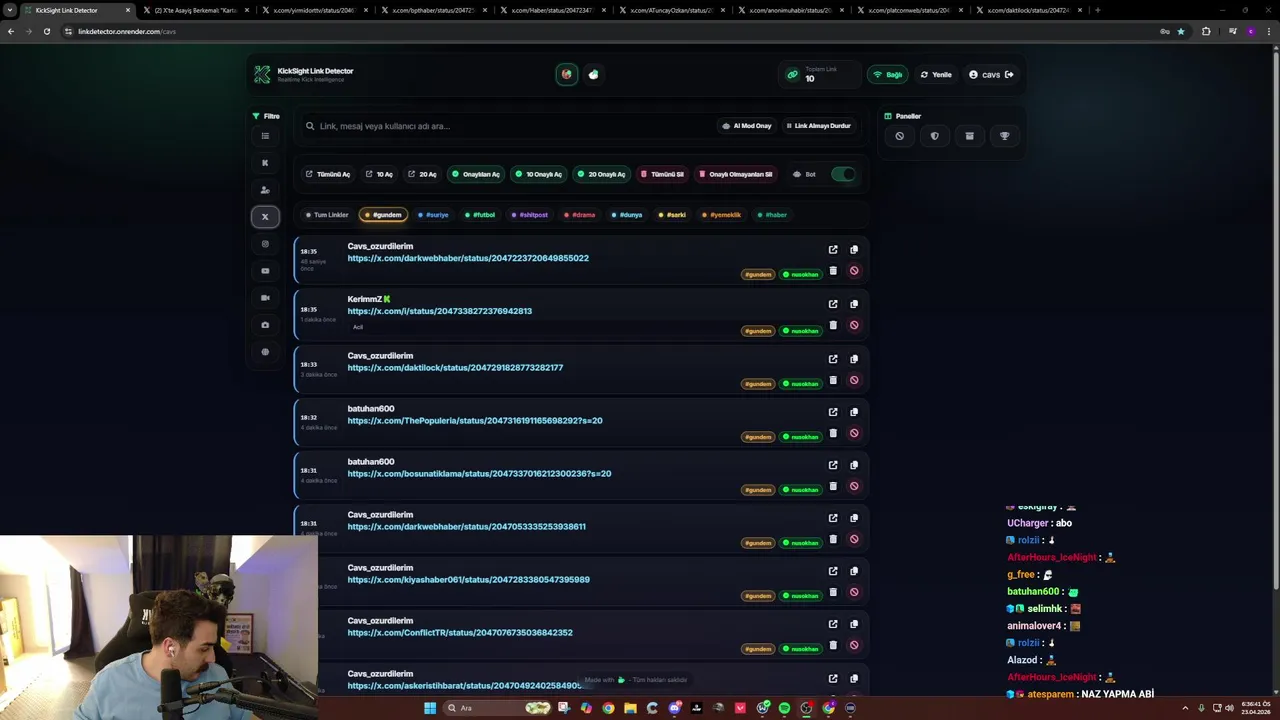Image resolution: width=1280 pixels, height=720 pixels.
Task: Click Onaylıları Aç button
Action: coord(476,174)
